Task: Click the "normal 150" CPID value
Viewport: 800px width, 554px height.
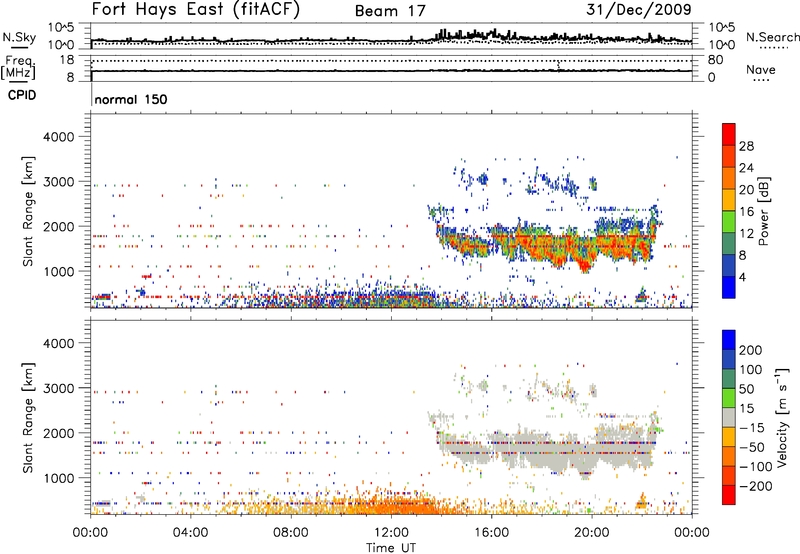Action: click(131, 99)
